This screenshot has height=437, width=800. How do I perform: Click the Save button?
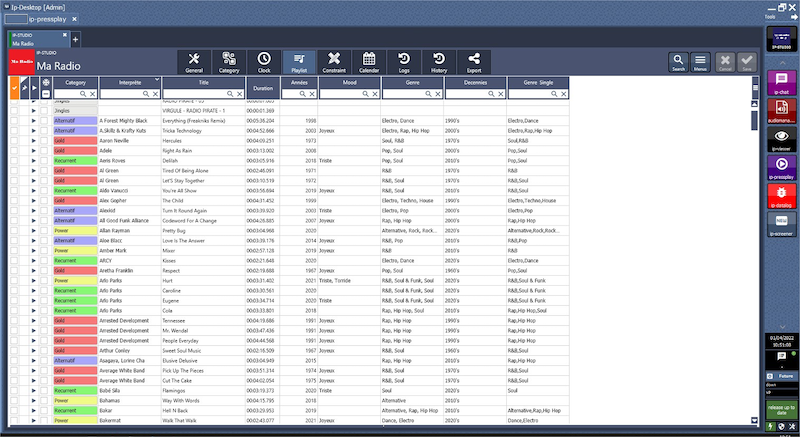point(747,62)
